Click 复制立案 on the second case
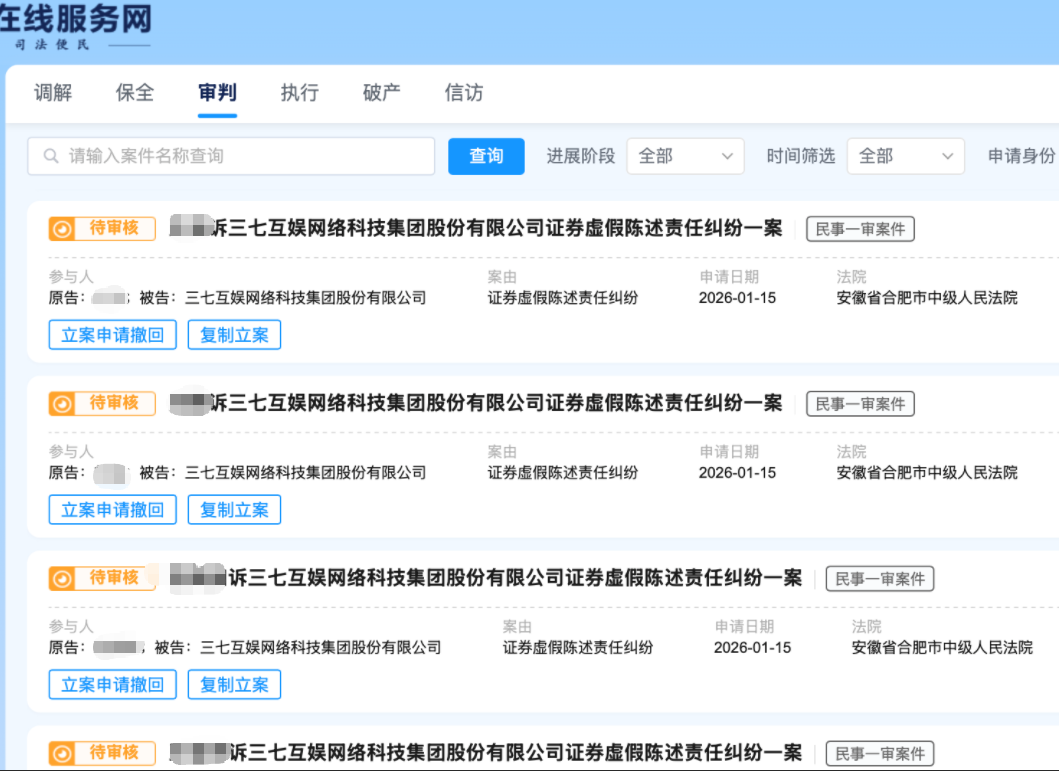This screenshot has height=771, width=1059. (x=234, y=509)
